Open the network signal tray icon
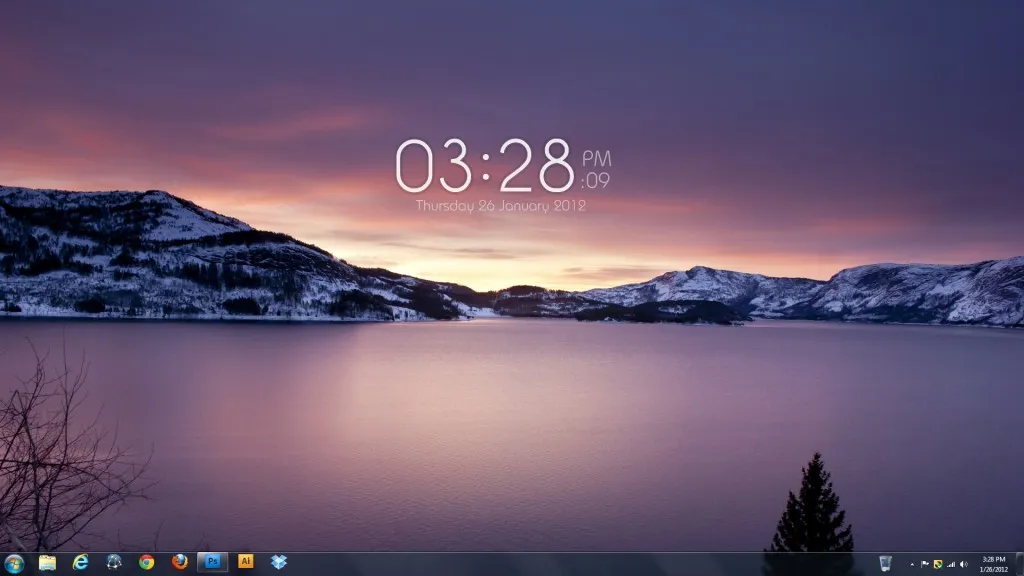 (x=951, y=564)
